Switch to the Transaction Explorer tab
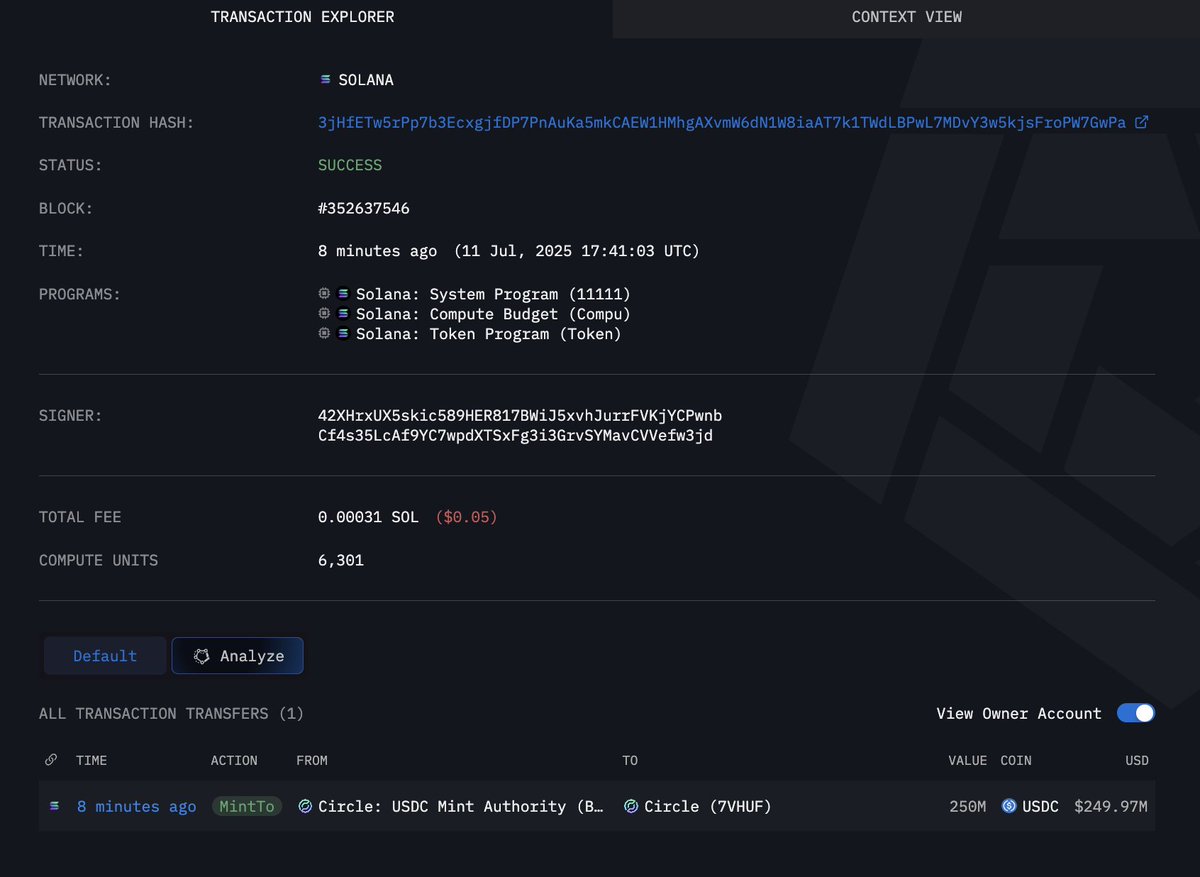The width and height of the screenshot is (1200, 877). [x=302, y=17]
